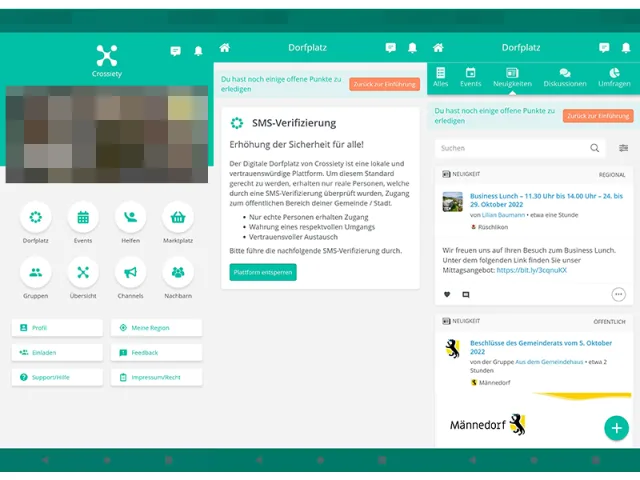
Task: Click Zurück zur Einführung in right panel
Action: (598, 116)
